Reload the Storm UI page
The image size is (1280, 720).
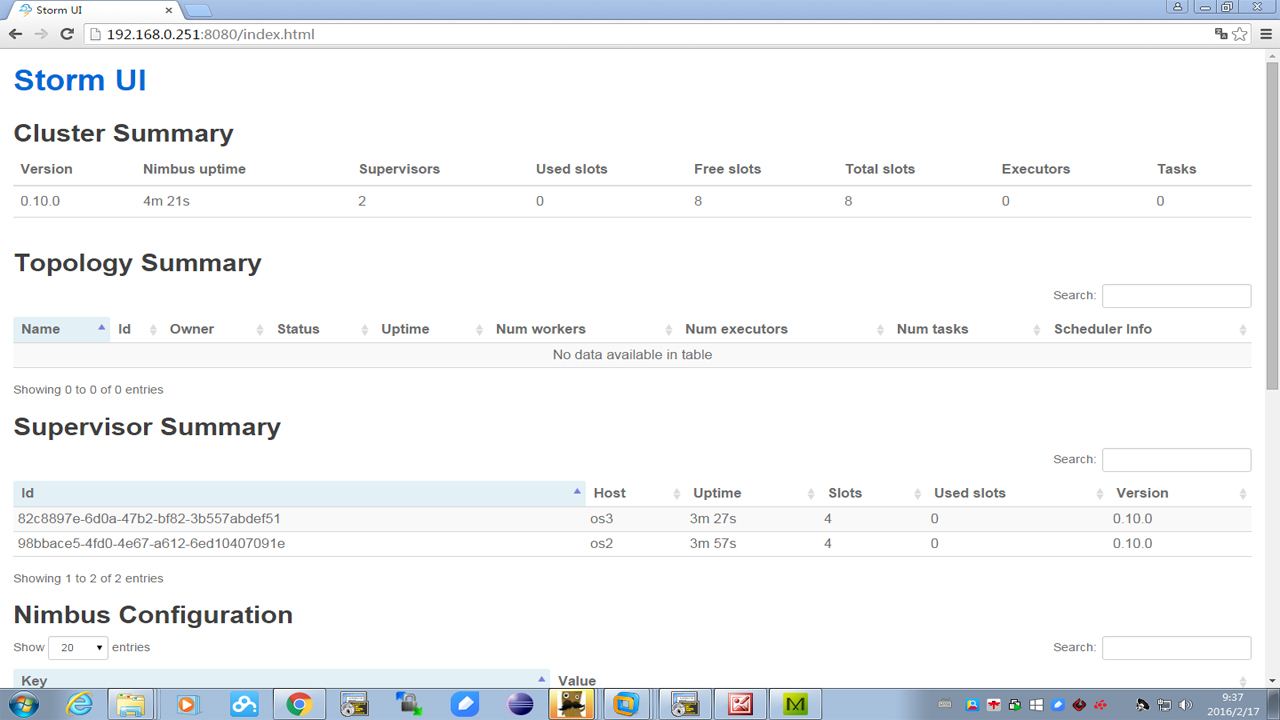pos(67,34)
